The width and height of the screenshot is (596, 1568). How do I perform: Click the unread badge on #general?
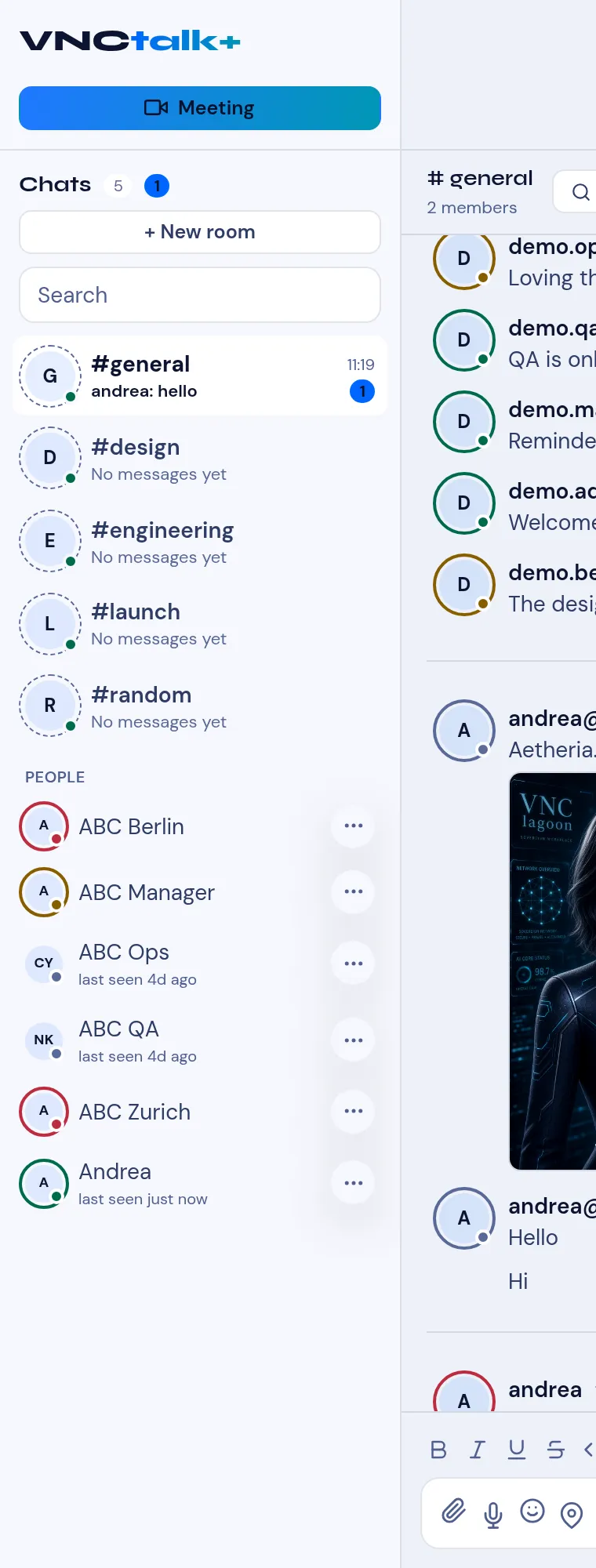click(x=362, y=391)
